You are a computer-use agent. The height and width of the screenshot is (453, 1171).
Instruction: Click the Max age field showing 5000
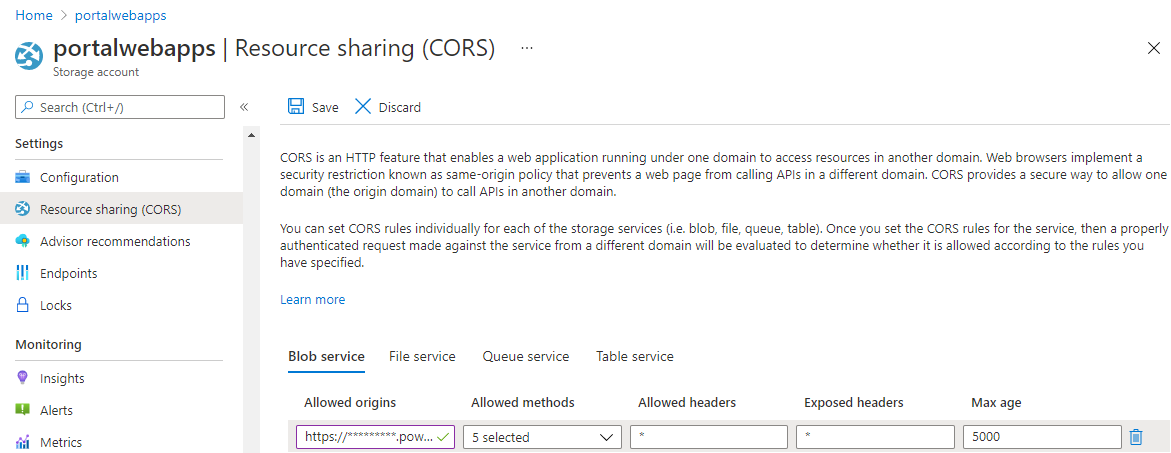tap(1043, 437)
